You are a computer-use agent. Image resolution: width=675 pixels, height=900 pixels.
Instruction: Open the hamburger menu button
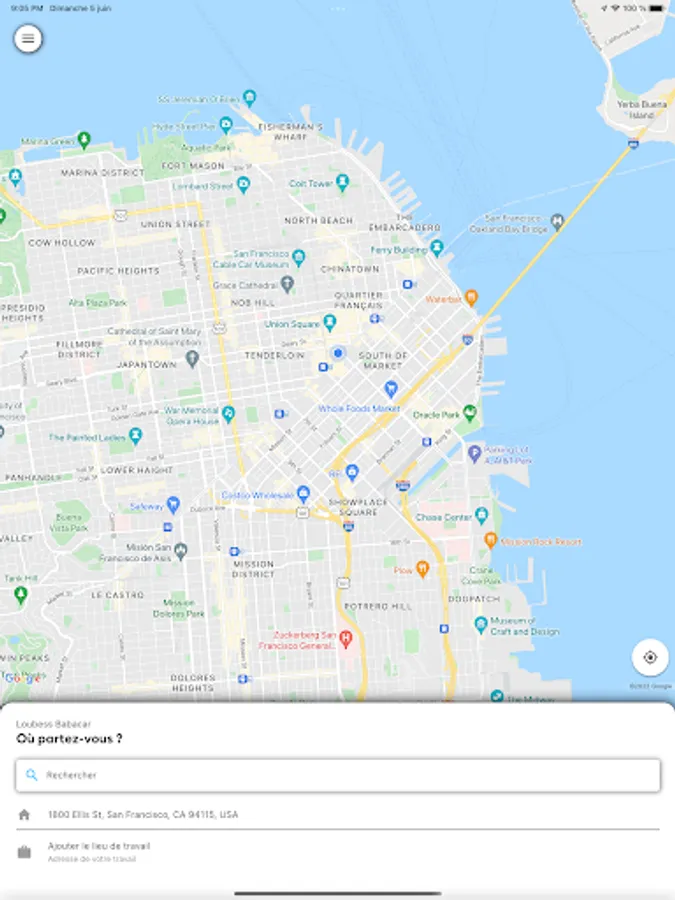28,39
